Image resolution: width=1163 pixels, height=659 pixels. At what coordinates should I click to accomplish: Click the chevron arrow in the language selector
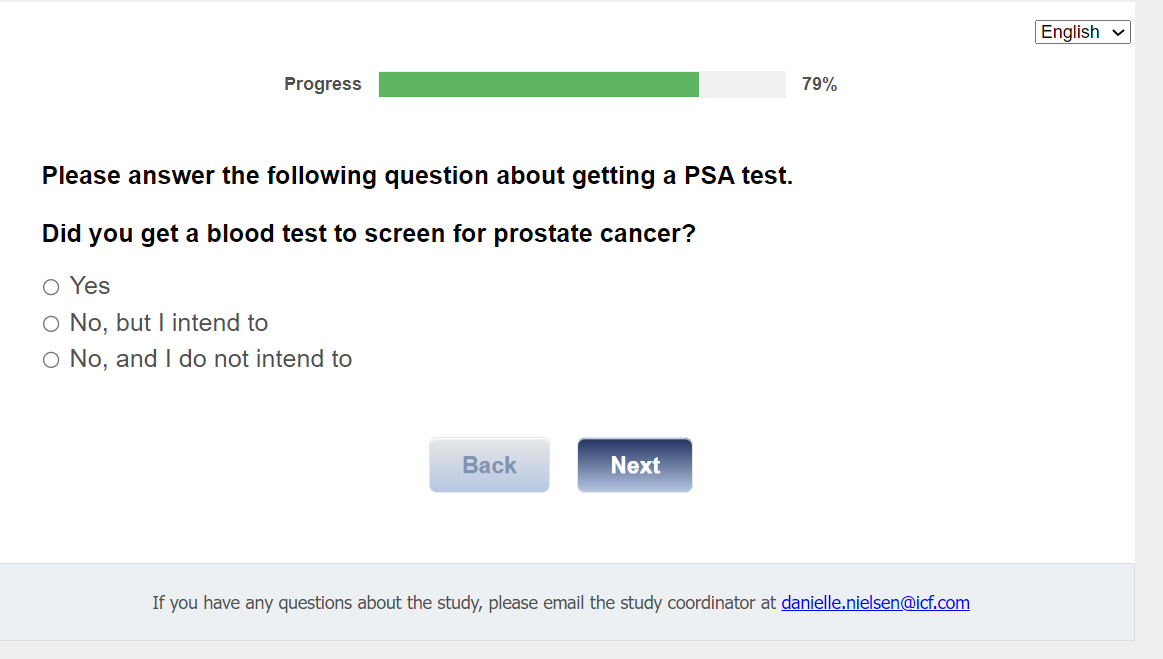click(x=1118, y=33)
